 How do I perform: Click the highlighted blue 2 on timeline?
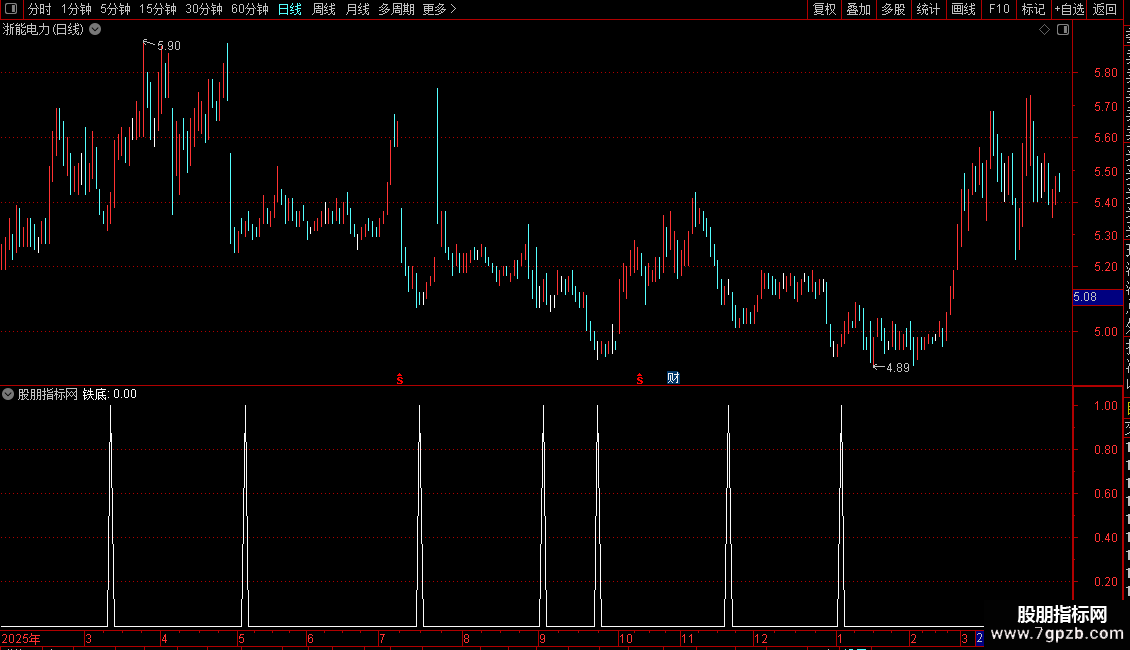[979, 638]
